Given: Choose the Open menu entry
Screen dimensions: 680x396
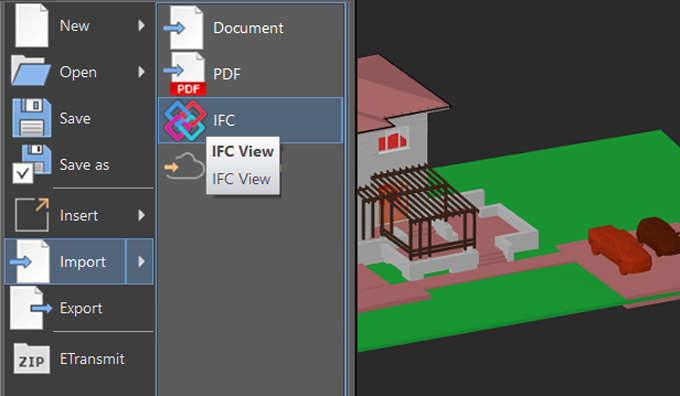Looking at the screenshot, I should coord(79,72).
